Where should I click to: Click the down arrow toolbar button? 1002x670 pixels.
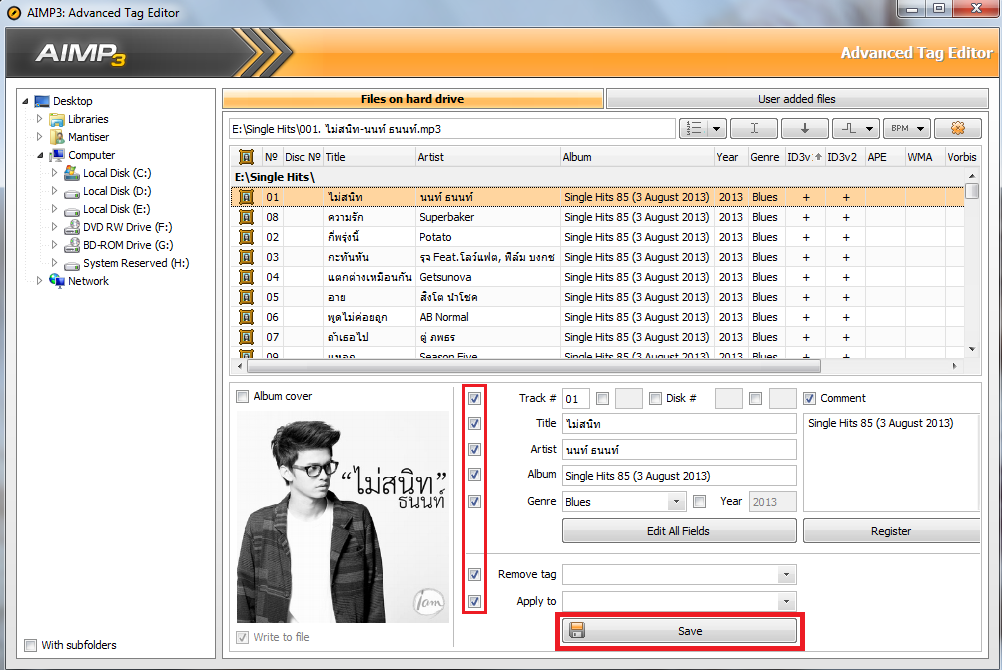[x=805, y=129]
